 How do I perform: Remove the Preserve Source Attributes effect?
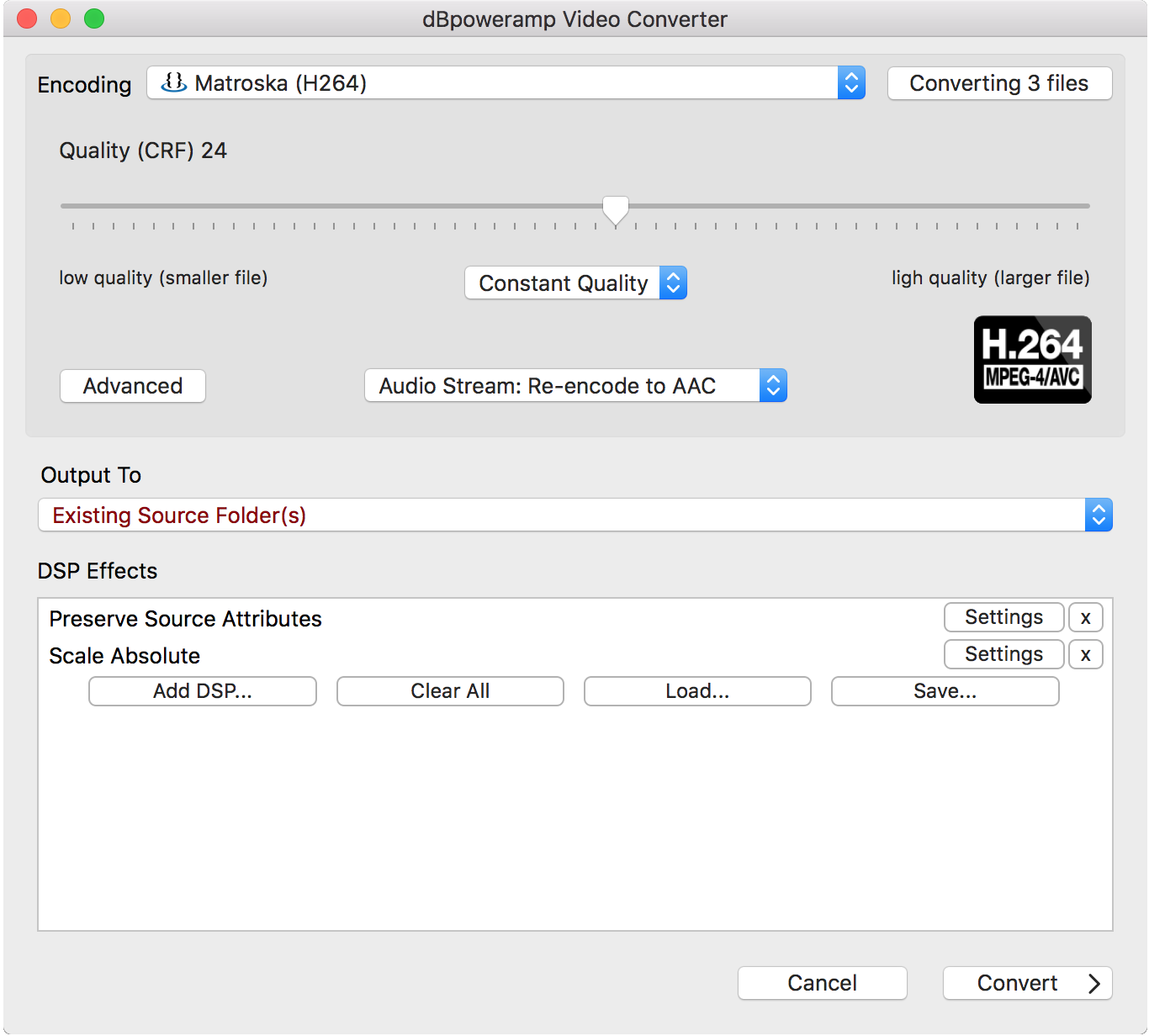tap(1085, 617)
